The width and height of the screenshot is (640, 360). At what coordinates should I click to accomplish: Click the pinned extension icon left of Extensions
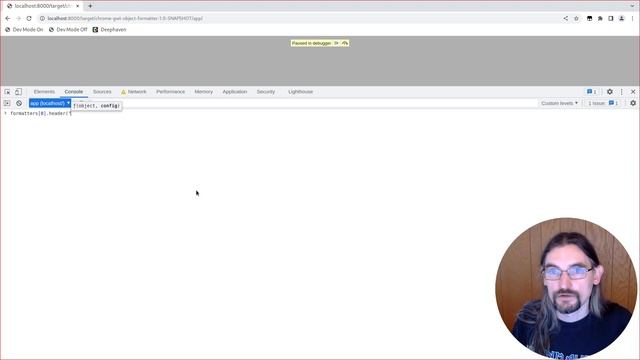point(589,18)
